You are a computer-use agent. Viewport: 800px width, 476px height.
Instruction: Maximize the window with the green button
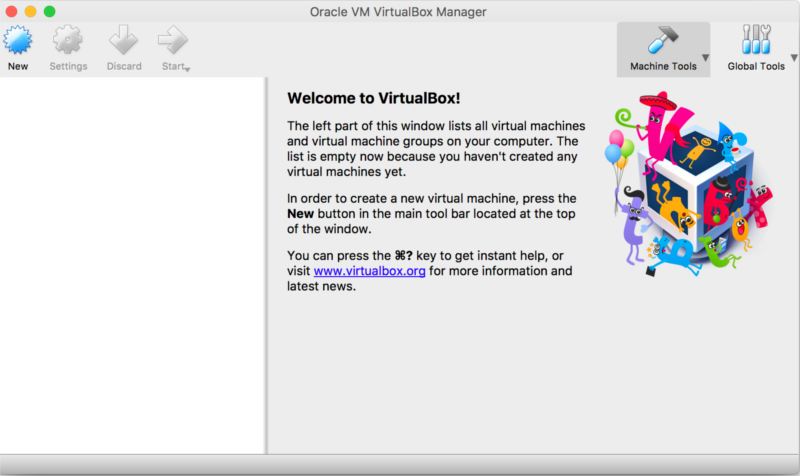pos(49,11)
